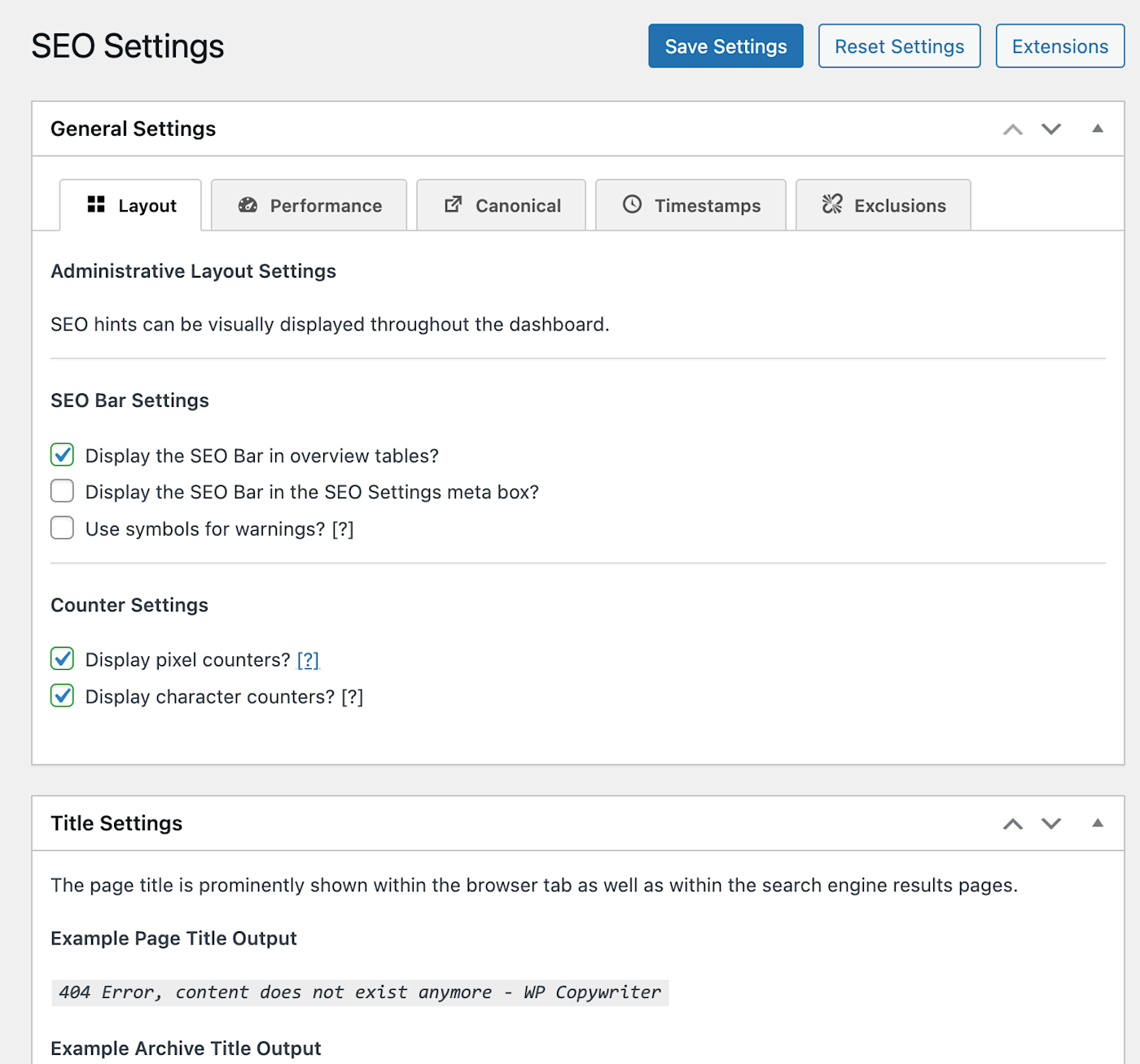Move Title Settings panel down
1140x1064 pixels.
(1051, 824)
